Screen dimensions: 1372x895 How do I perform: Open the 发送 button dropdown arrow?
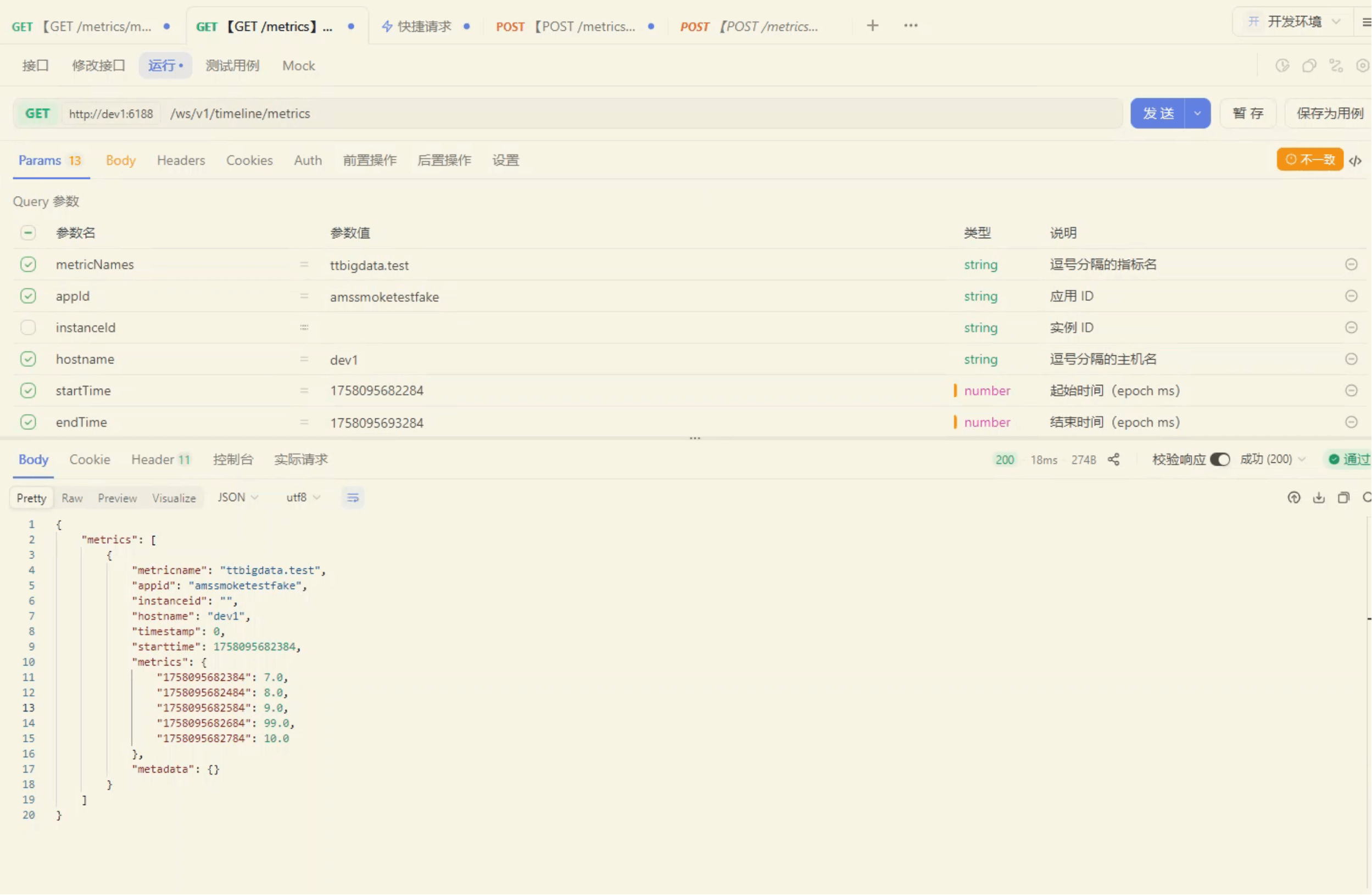1197,114
